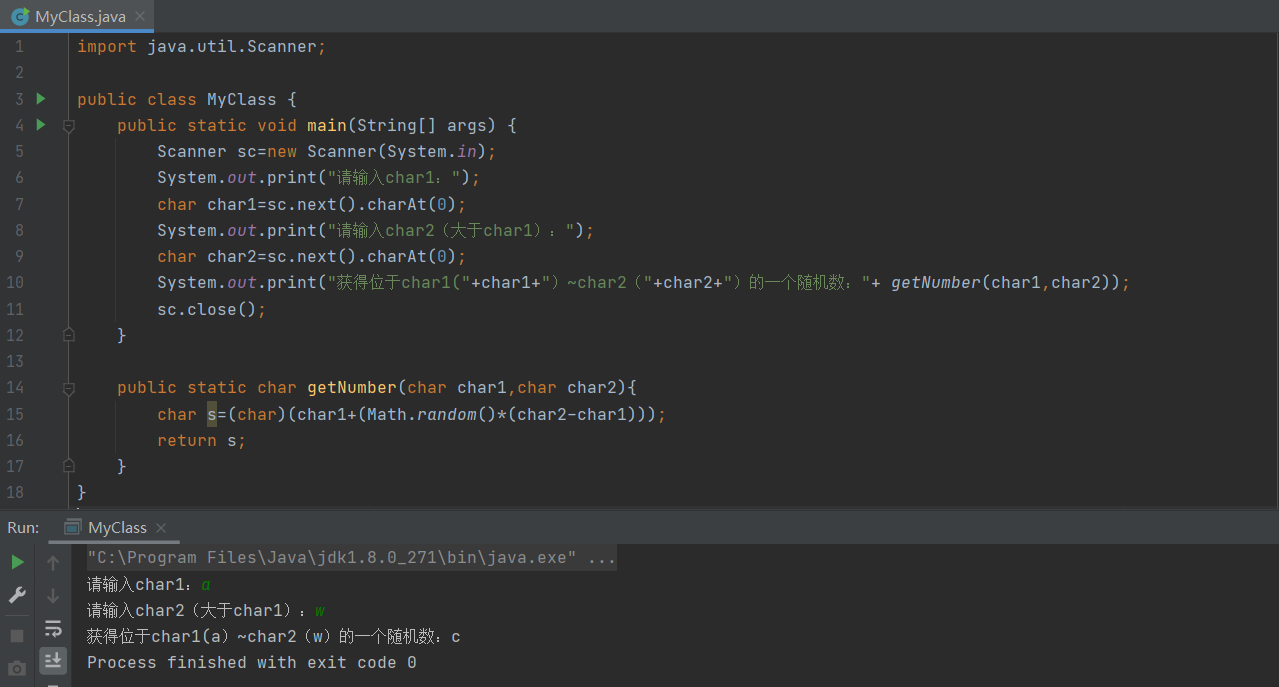Viewport: 1279px width, 687px height.
Task: Click 'import' keyword on line 1
Action: point(107,47)
